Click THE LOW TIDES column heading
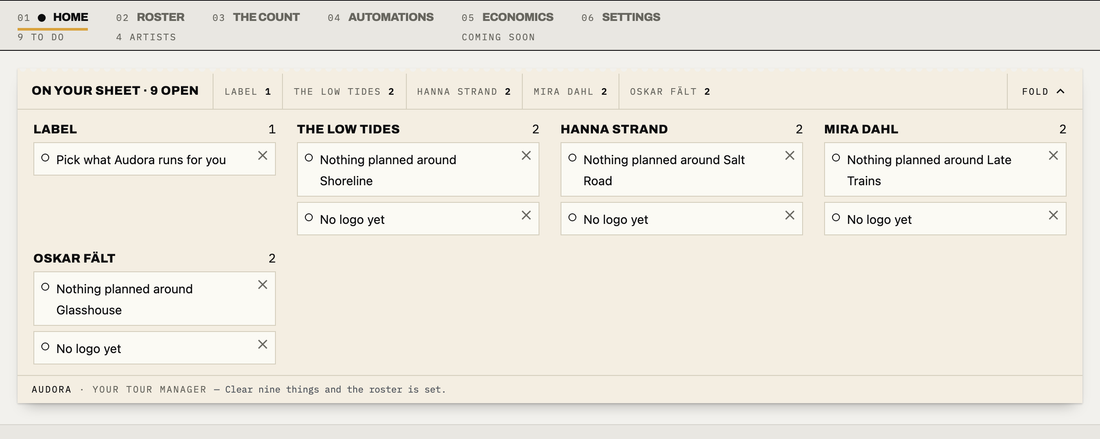This screenshot has height=439, width=1100. tap(348, 129)
